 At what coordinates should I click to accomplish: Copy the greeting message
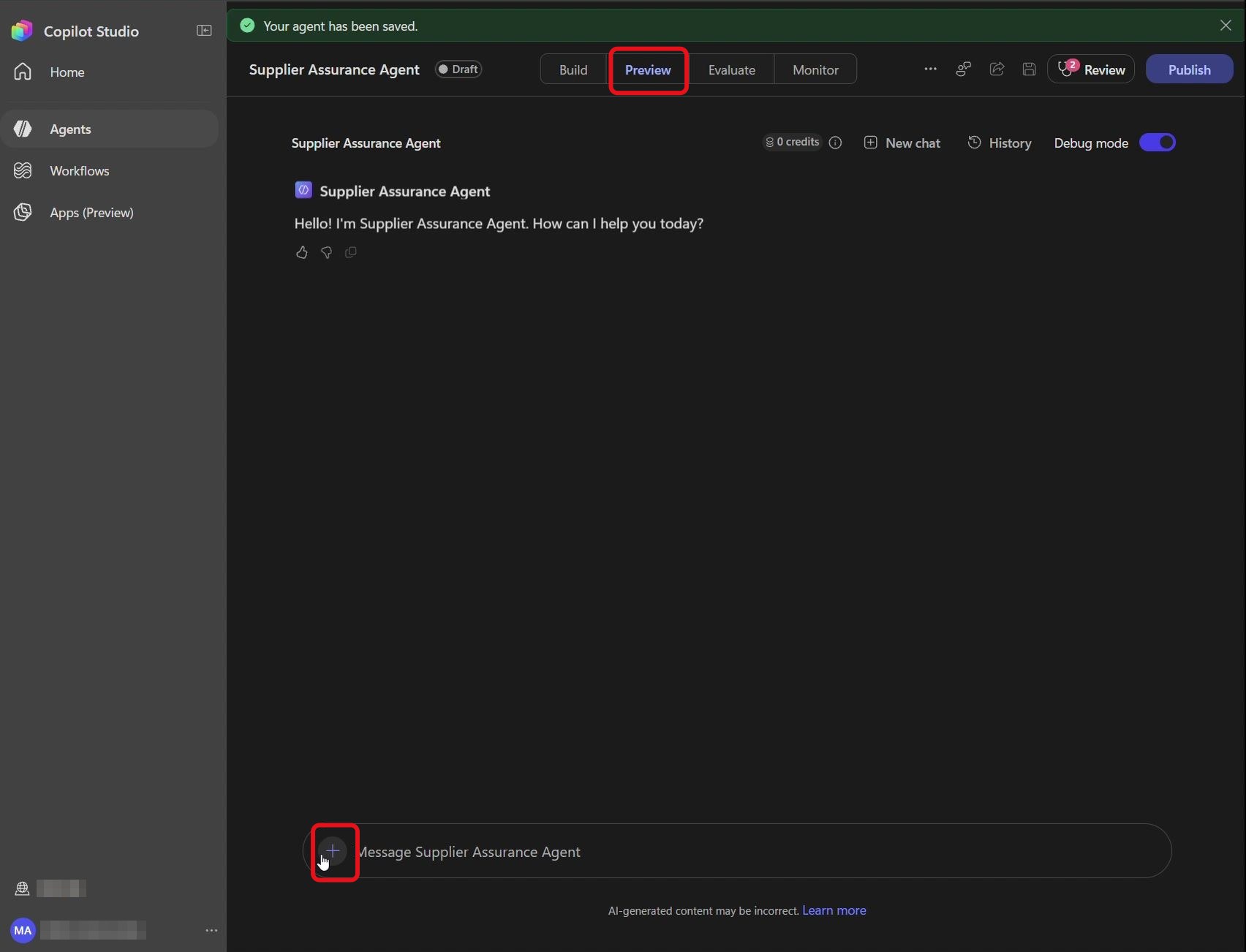351,252
